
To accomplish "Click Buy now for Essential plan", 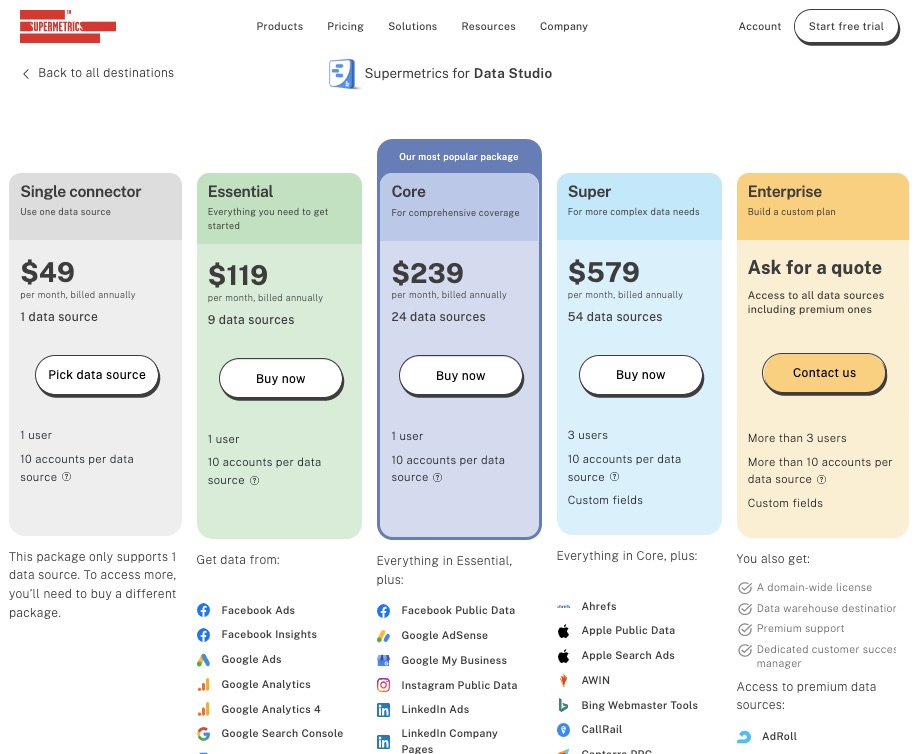I will [280, 379].
